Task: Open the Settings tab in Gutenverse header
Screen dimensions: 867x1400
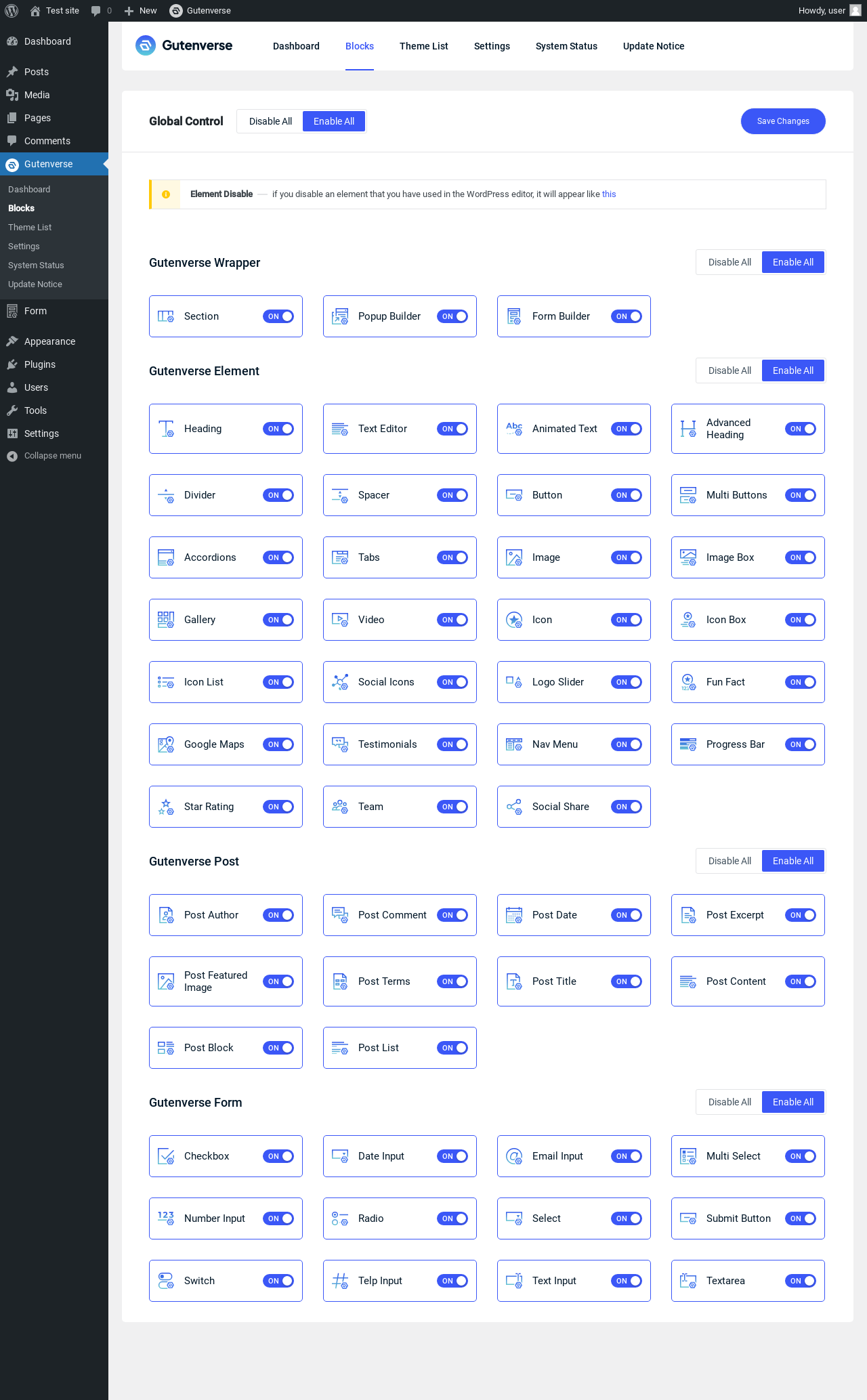Action: 492,46
